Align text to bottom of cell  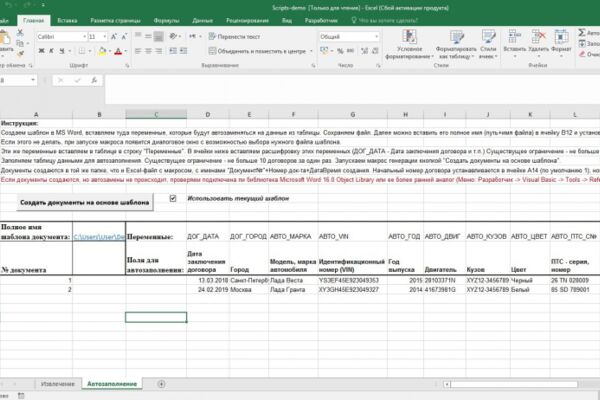pos(158,36)
